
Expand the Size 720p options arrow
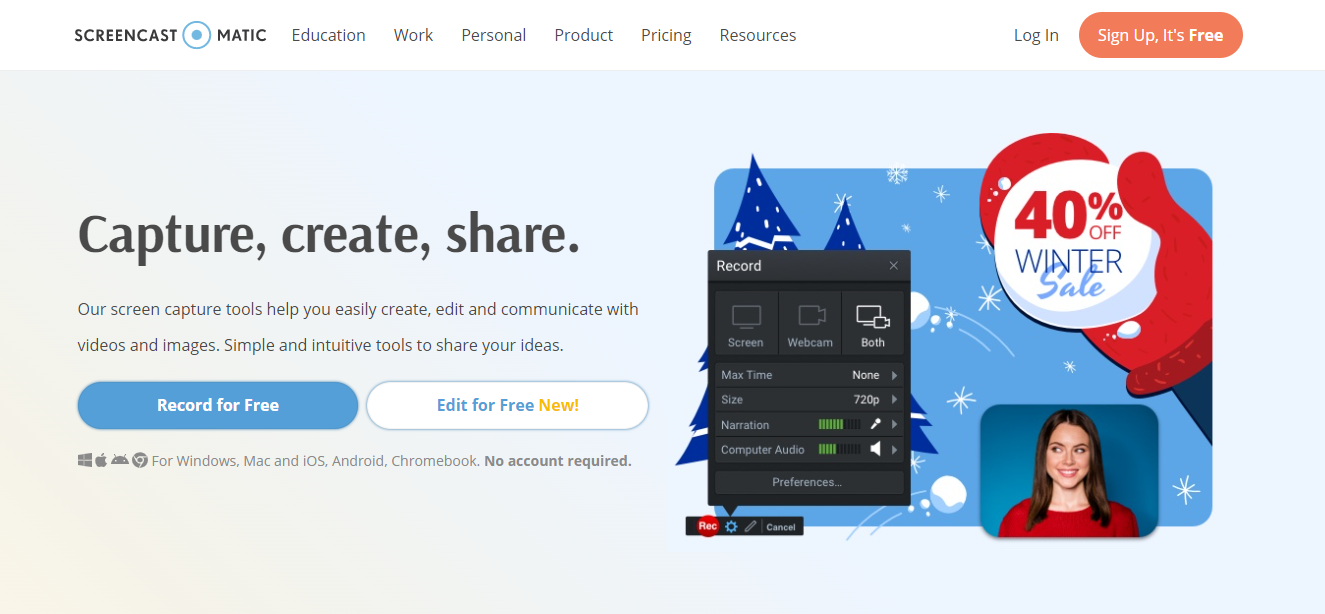coord(894,399)
